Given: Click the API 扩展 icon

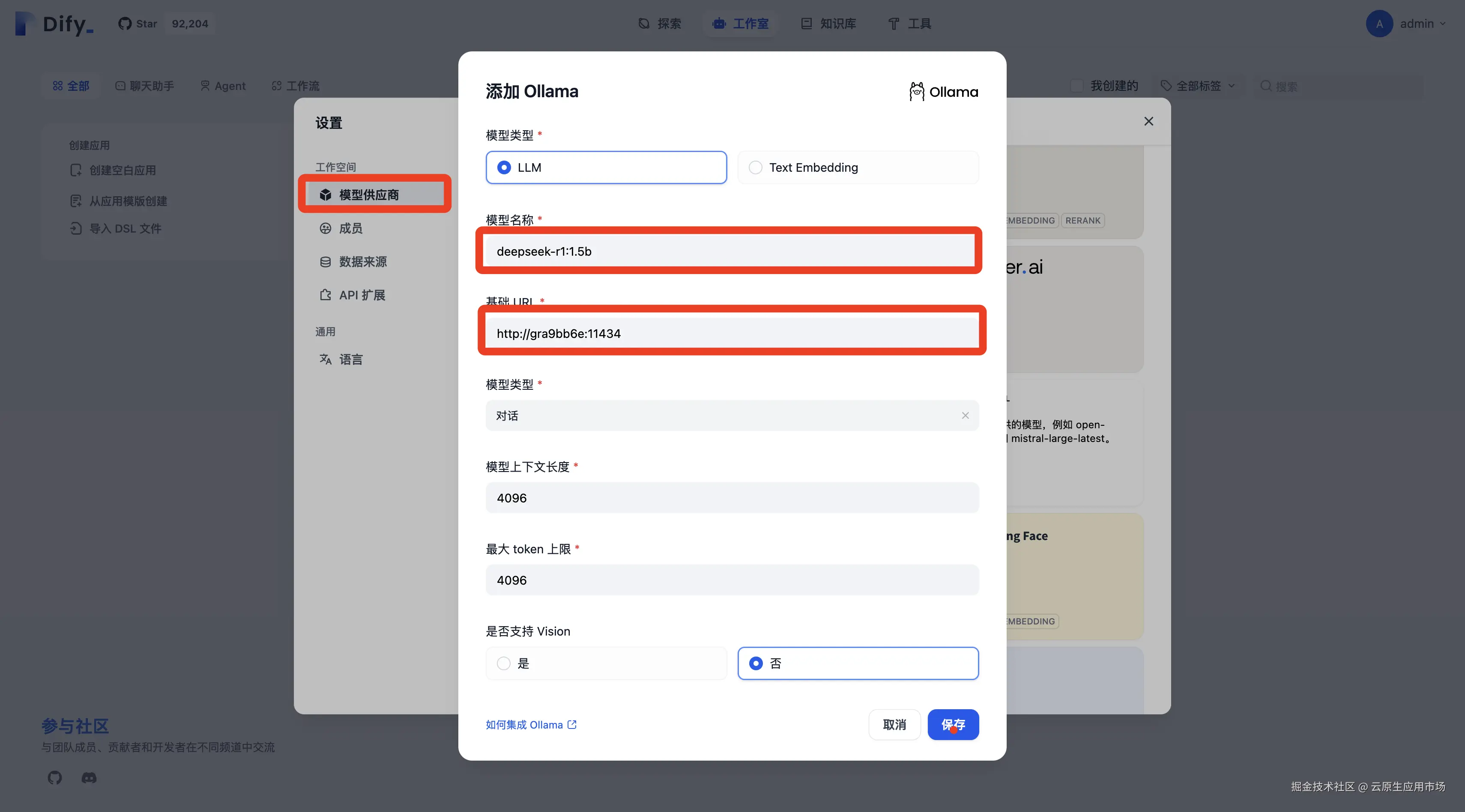Looking at the screenshot, I should [x=325, y=295].
